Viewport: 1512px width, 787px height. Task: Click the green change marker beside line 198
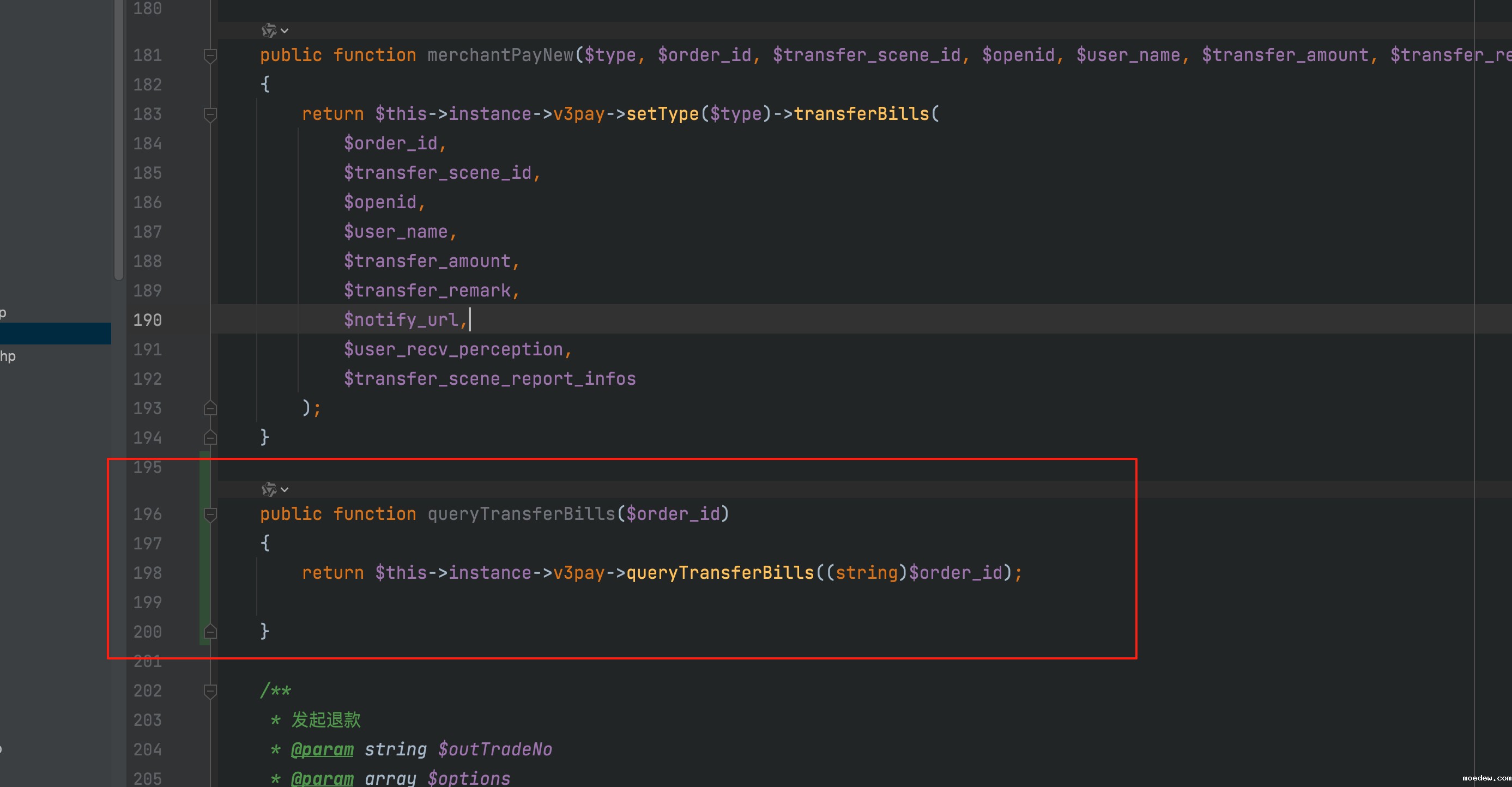coord(204,573)
